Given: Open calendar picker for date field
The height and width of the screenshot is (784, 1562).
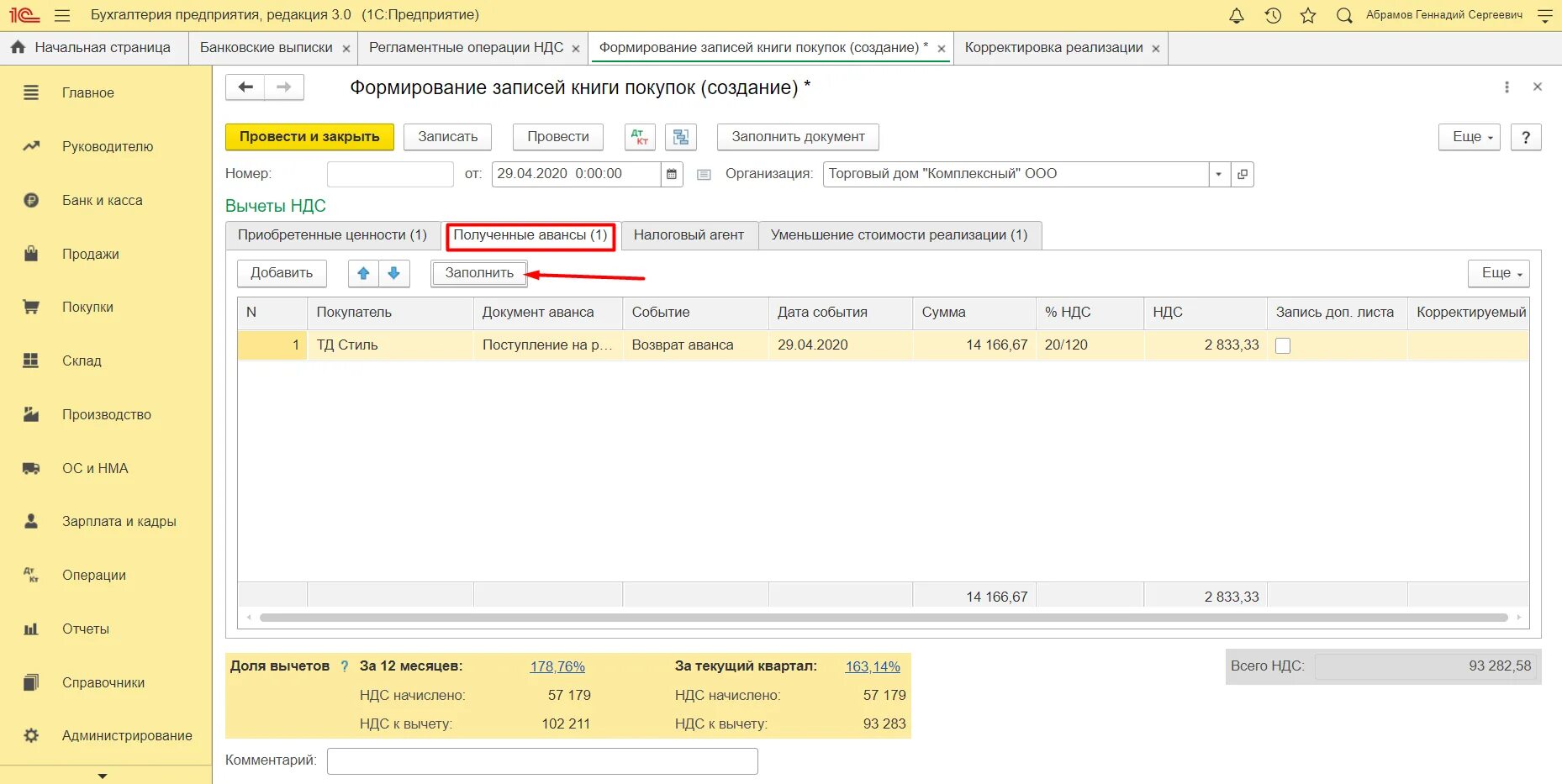Looking at the screenshot, I should click(672, 174).
